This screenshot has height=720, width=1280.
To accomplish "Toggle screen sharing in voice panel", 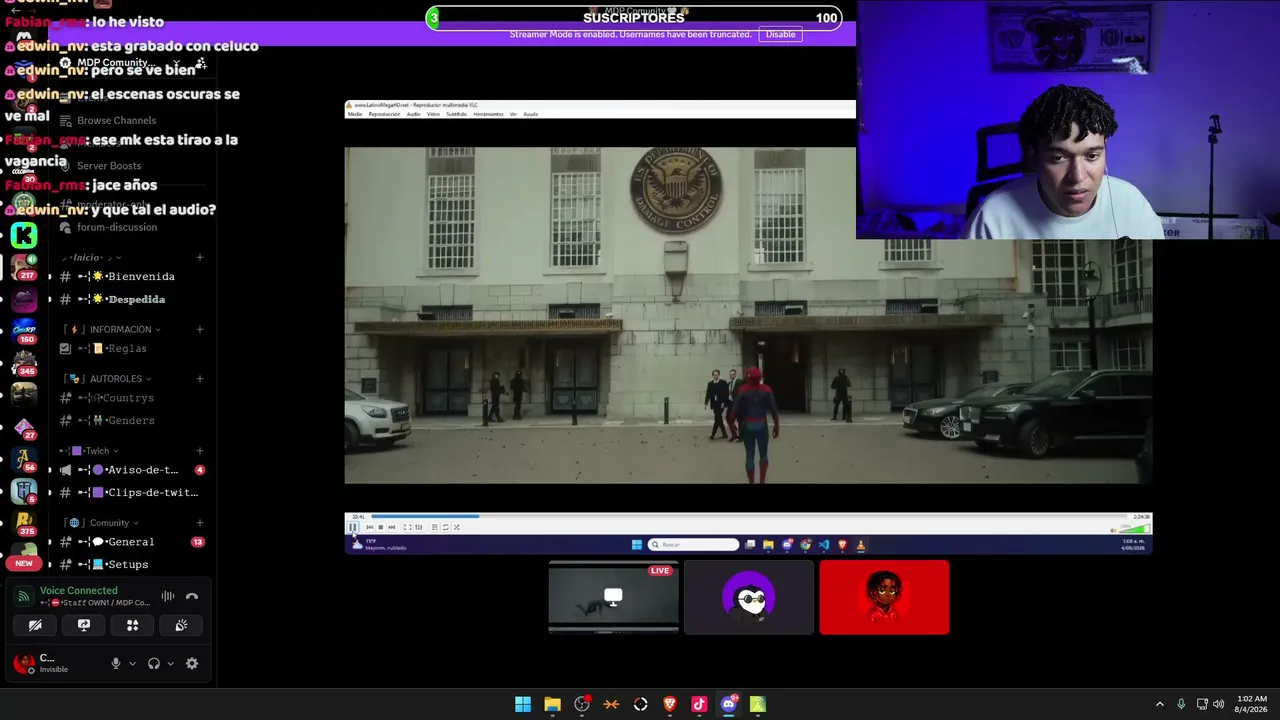I will (x=84, y=625).
